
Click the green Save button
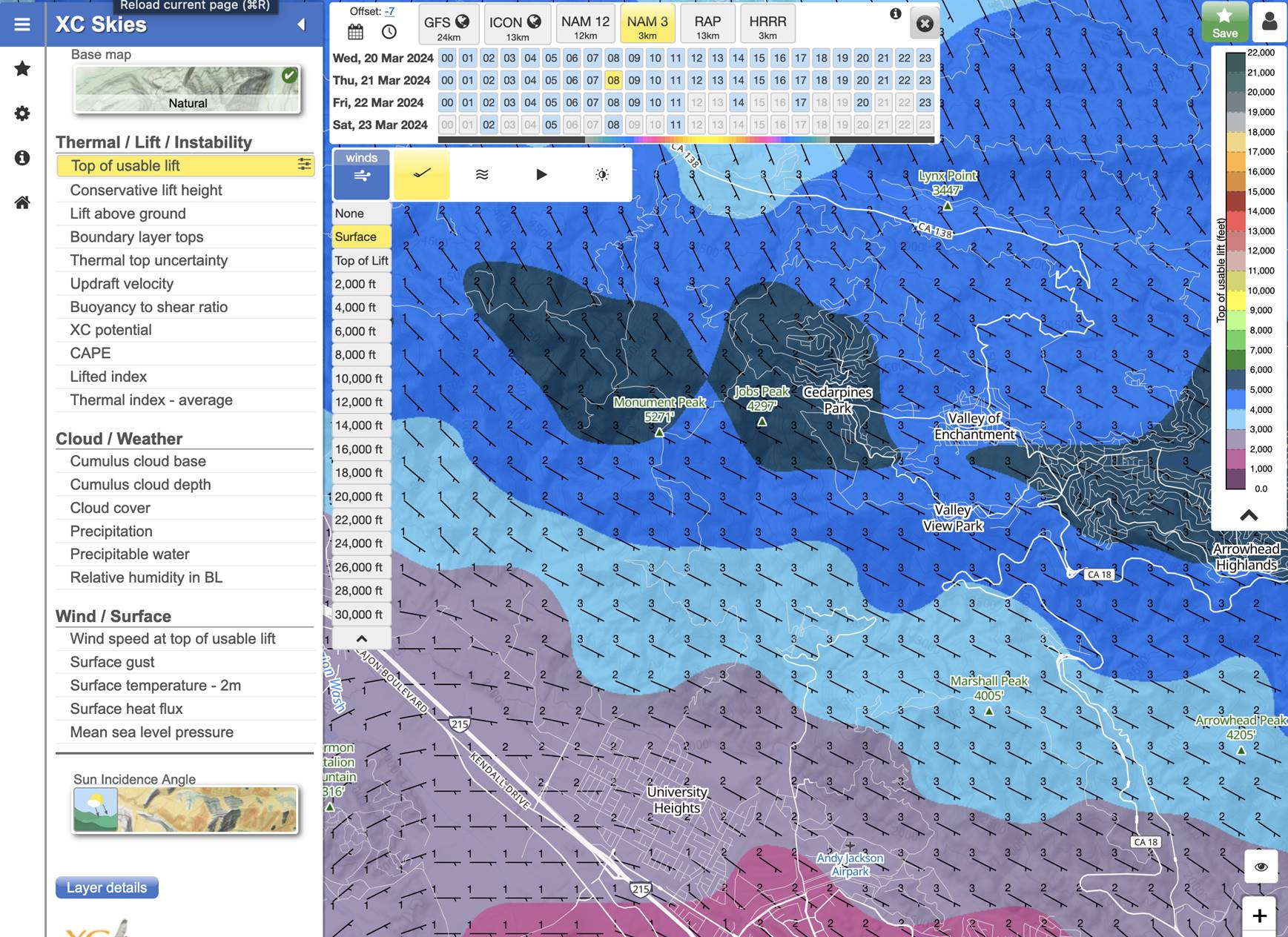[1224, 22]
